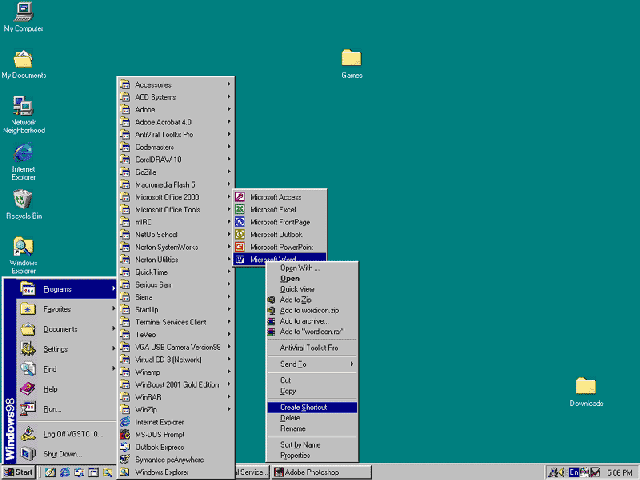Viewport: 640px width, 480px height.
Task: Expand the WinRAR program group
Action: pos(176,397)
